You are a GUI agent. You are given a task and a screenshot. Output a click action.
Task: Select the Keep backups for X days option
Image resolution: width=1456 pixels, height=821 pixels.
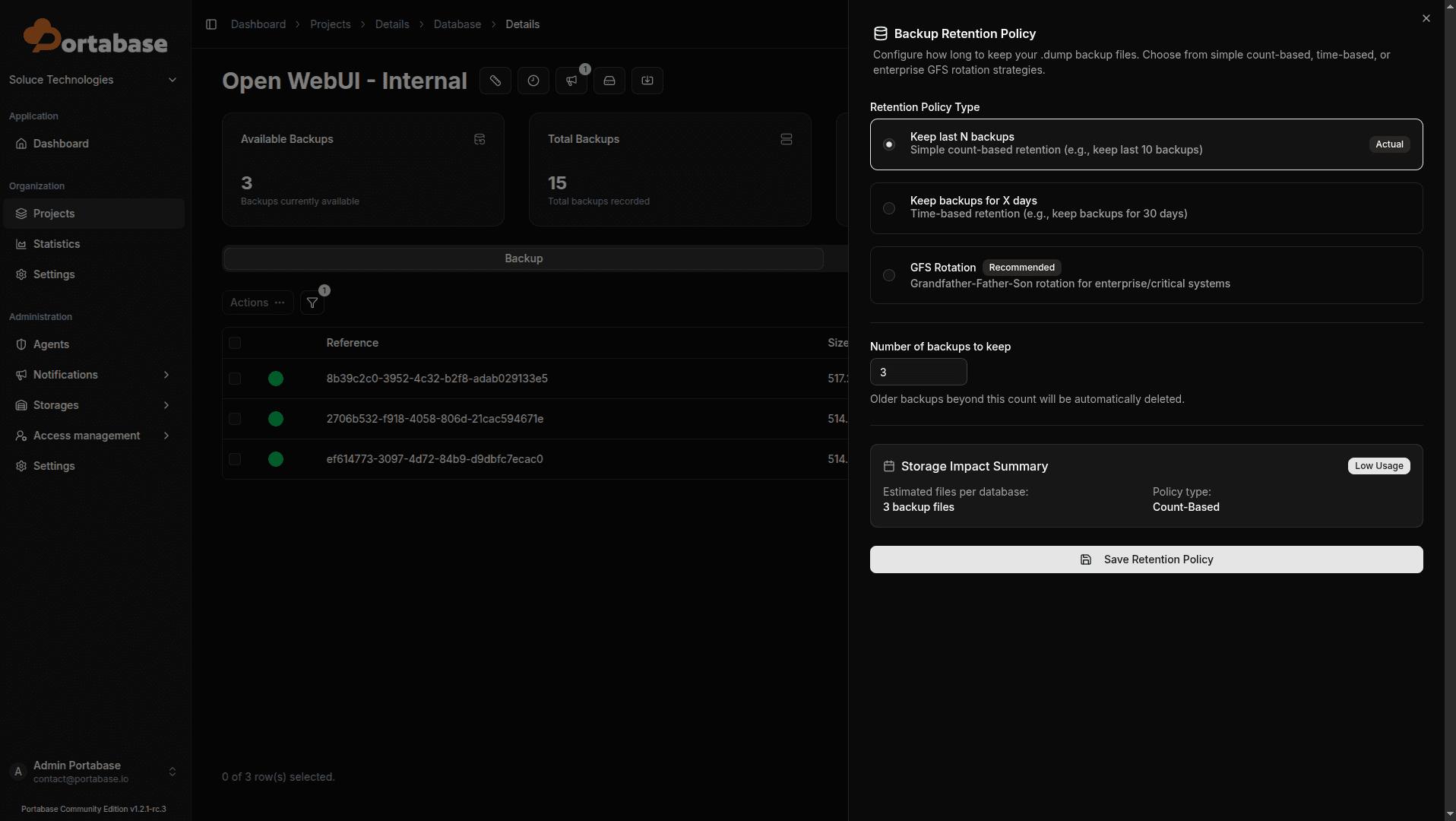tap(1147, 208)
